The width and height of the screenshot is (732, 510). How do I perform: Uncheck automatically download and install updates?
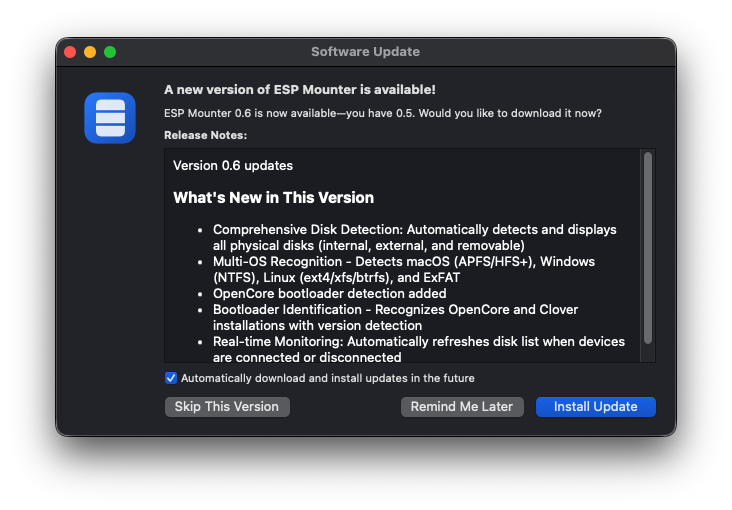pyautogui.click(x=171, y=378)
